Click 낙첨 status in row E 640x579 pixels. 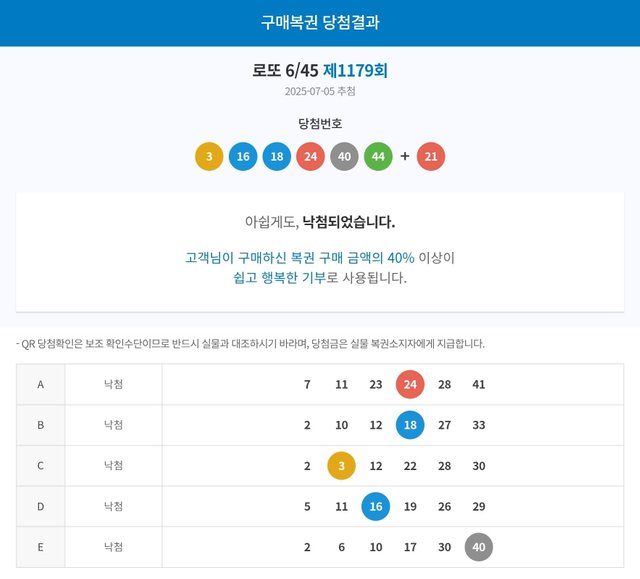113,547
